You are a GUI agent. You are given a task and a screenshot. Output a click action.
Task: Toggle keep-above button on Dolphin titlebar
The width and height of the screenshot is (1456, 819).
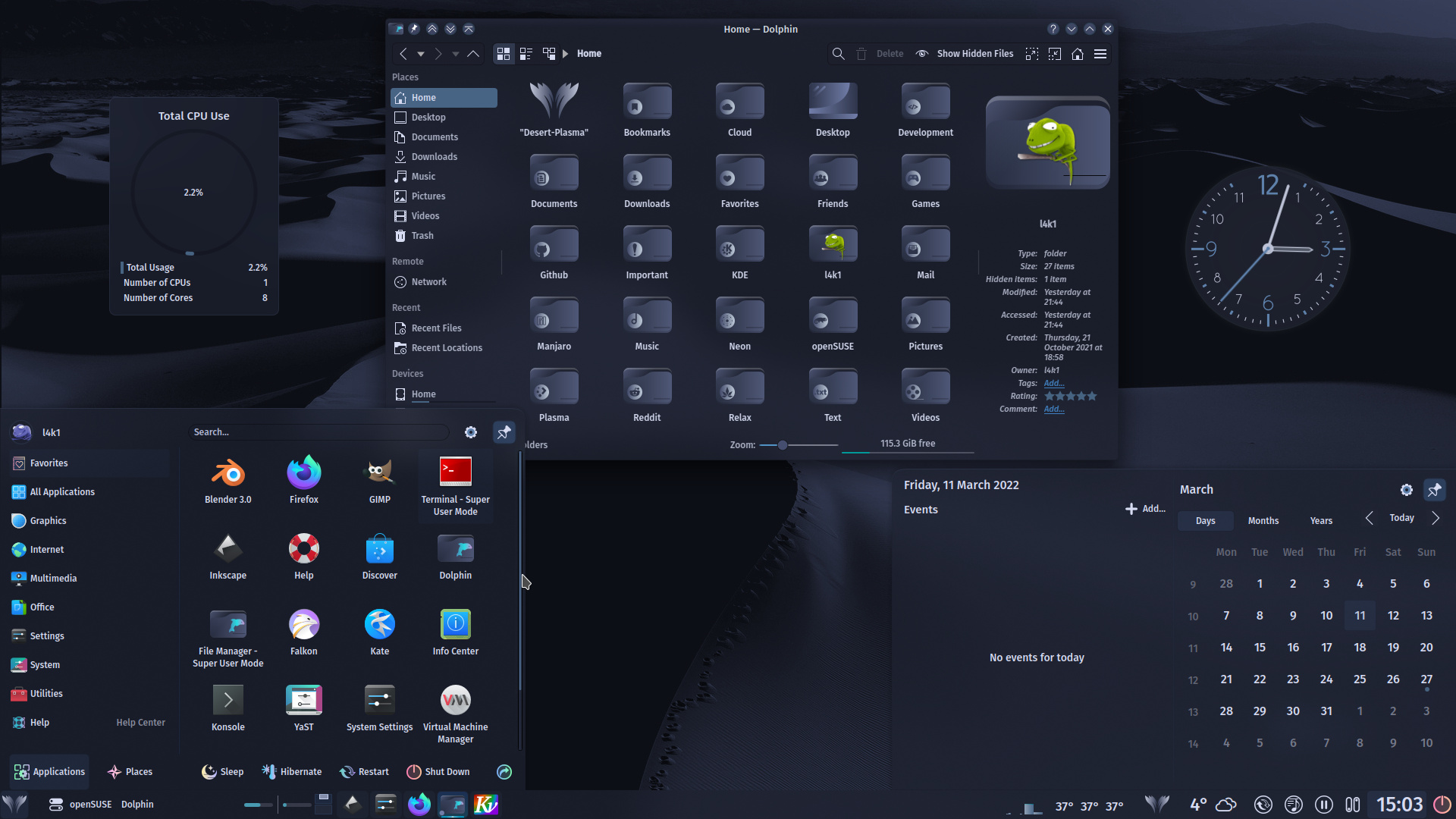tap(432, 29)
